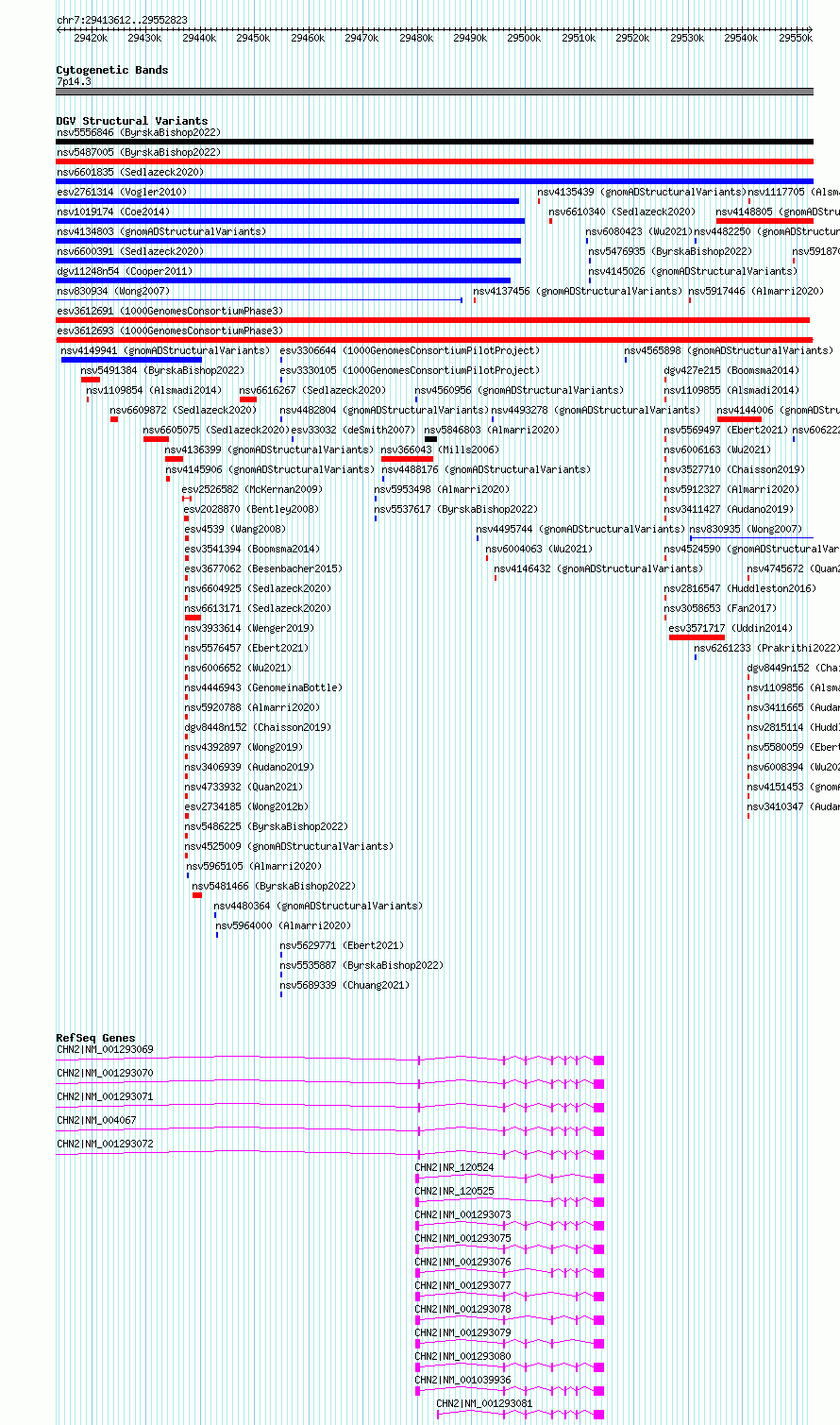Select esv3541394 (Boomsma2014) entry

coord(252,549)
